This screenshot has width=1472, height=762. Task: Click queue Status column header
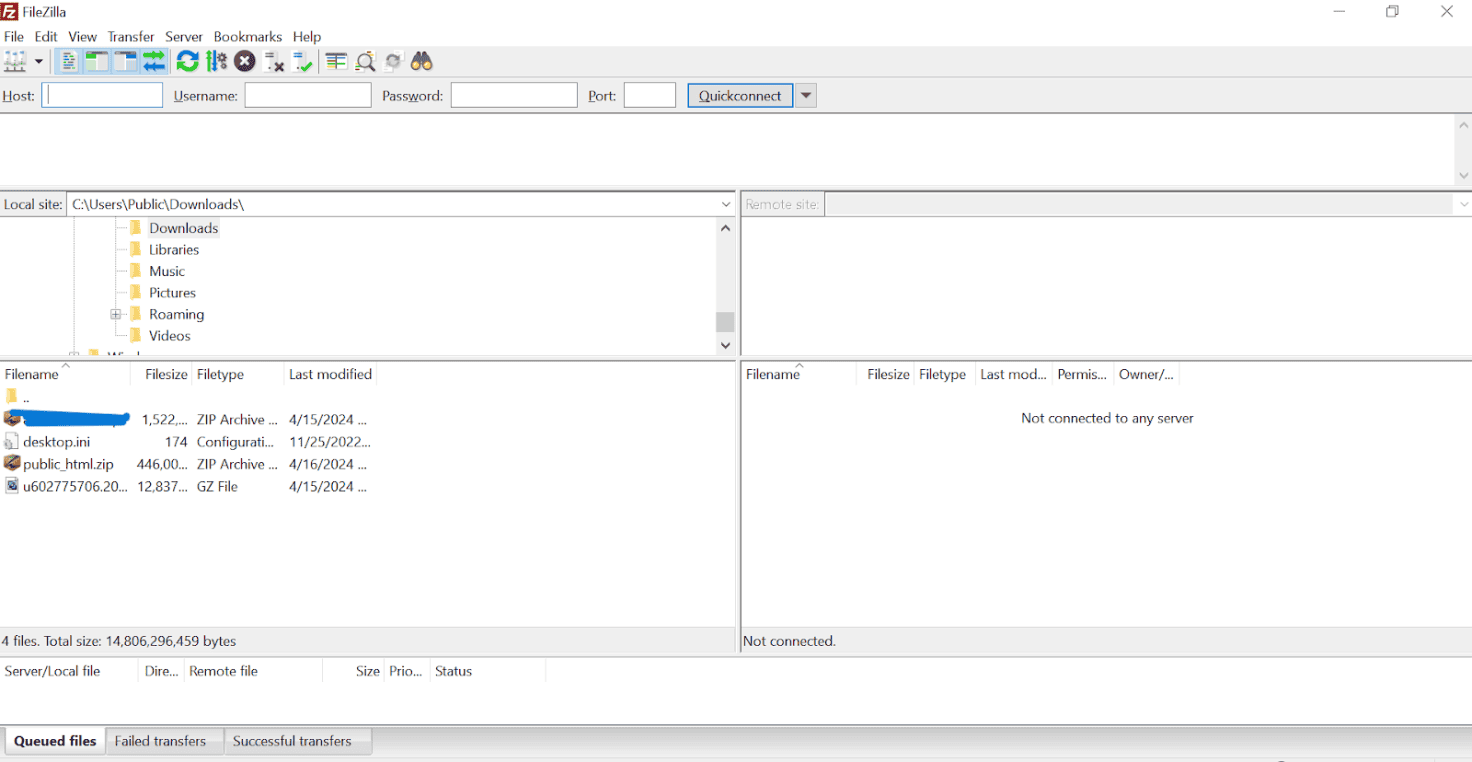click(x=487, y=671)
